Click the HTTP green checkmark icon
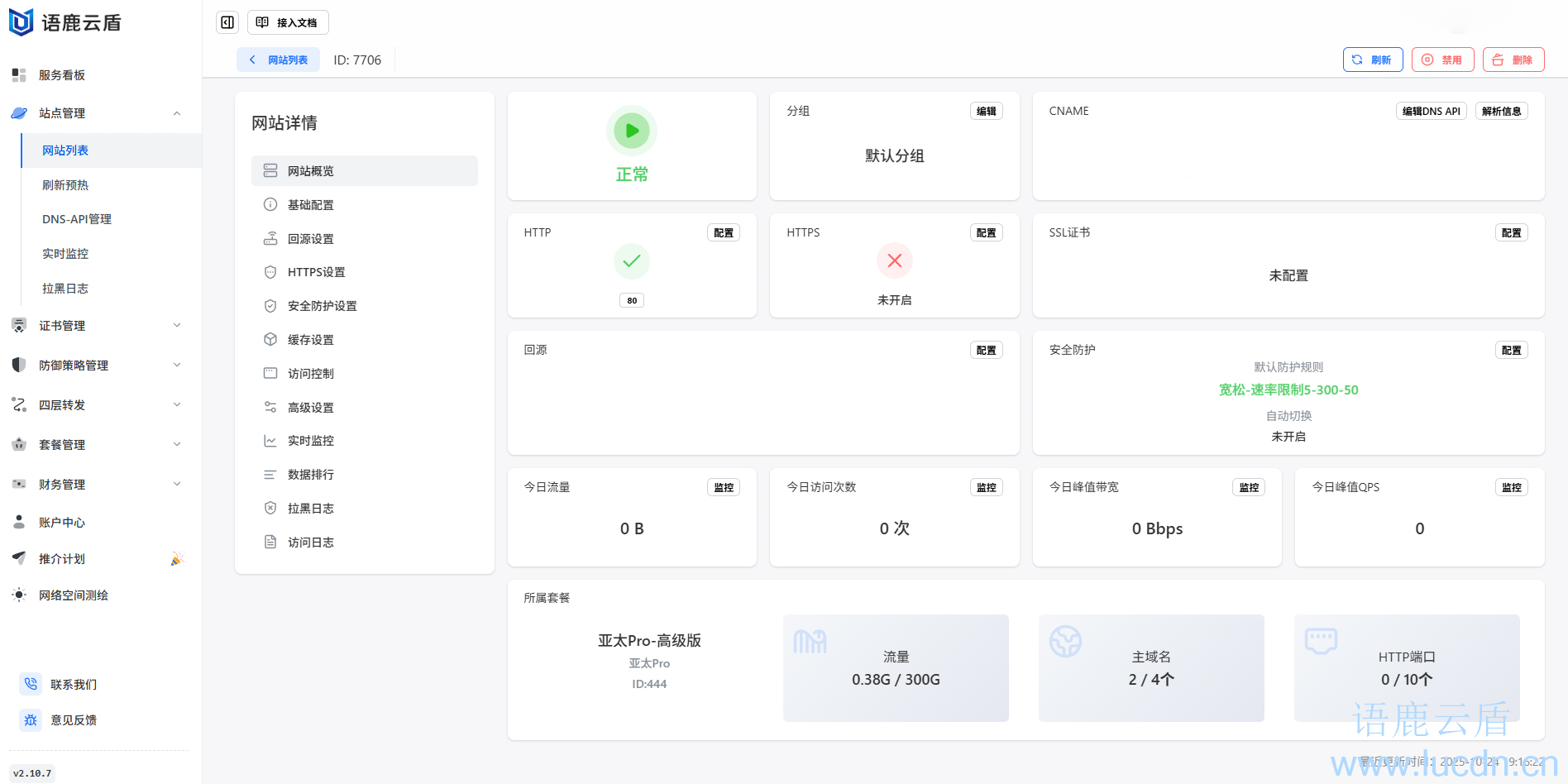1568x784 pixels. 632,261
